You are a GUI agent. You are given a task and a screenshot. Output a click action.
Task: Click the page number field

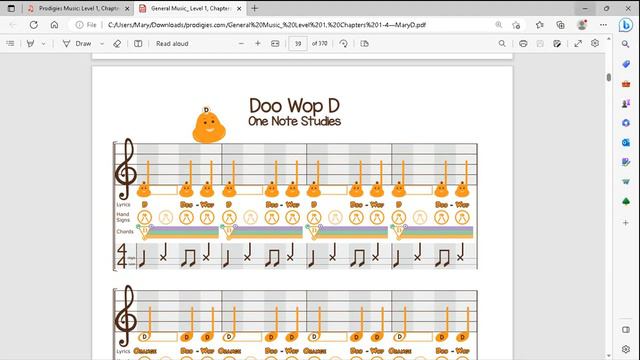coord(298,43)
